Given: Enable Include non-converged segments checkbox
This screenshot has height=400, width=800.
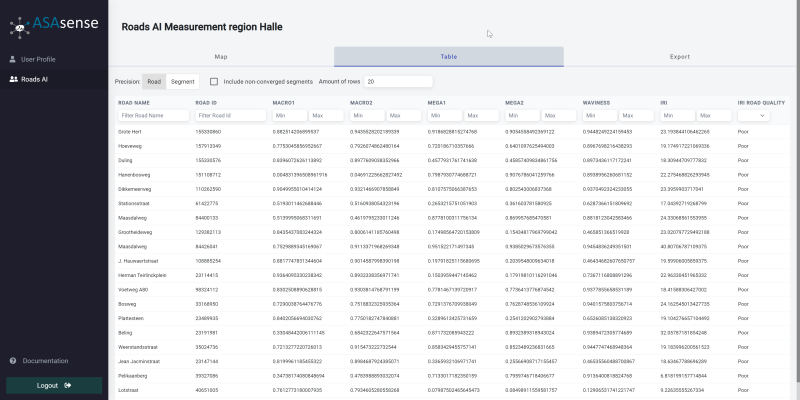Looking at the screenshot, I should pos(214,81).
